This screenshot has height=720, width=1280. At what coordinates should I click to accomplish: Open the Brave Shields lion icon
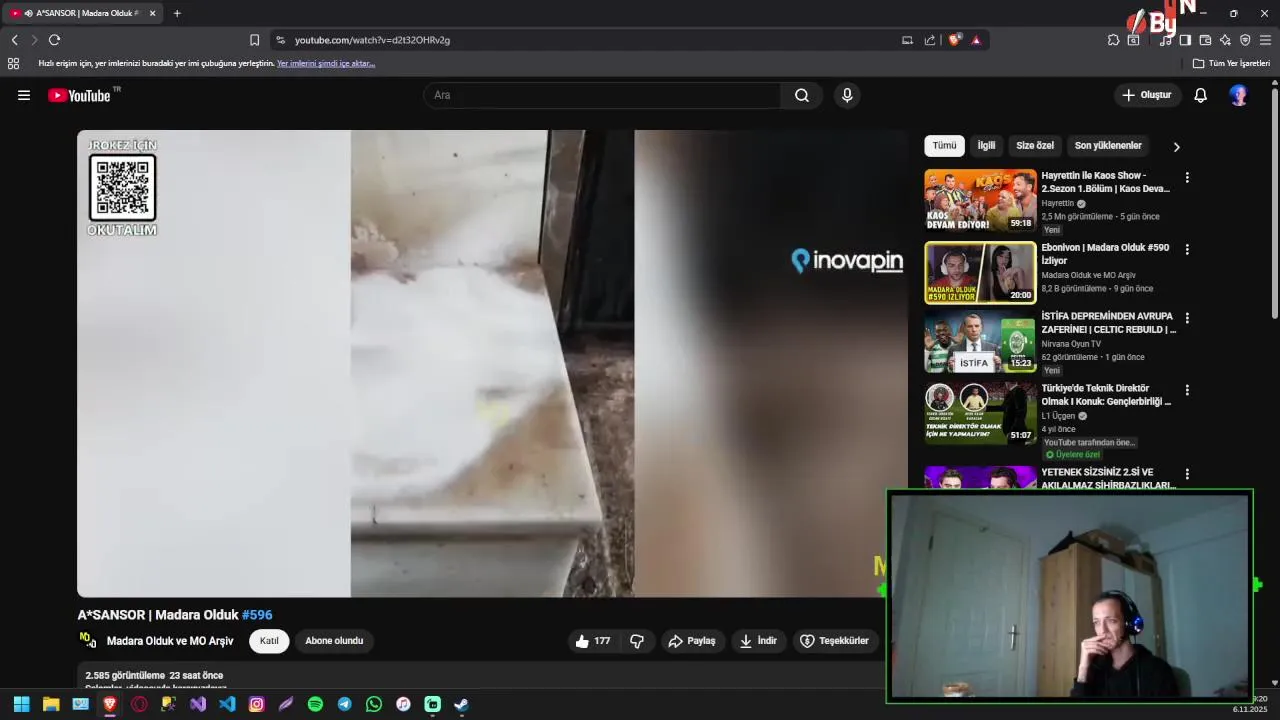pos(954,40)
